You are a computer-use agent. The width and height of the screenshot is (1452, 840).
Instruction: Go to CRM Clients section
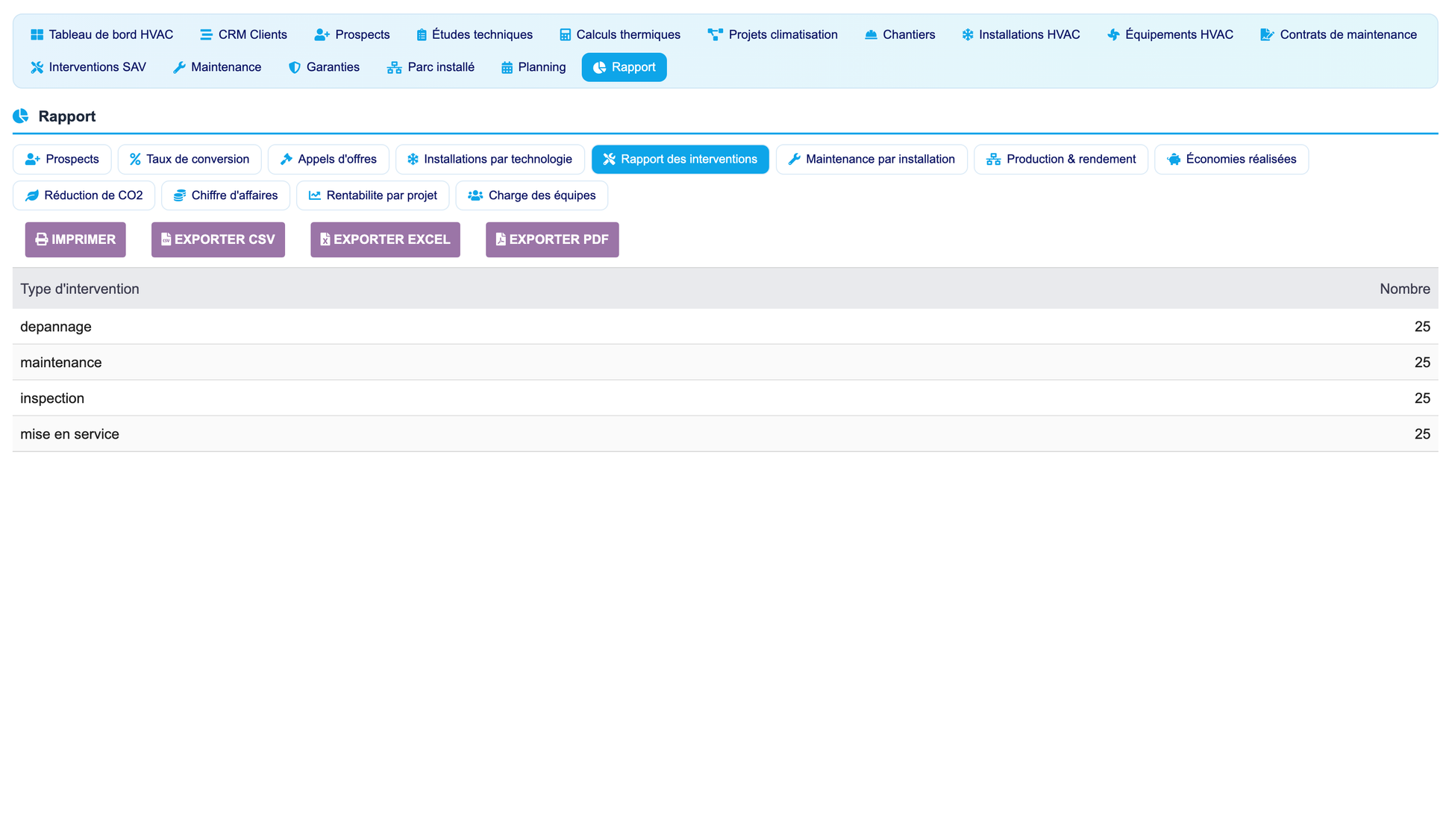(243, 35)
